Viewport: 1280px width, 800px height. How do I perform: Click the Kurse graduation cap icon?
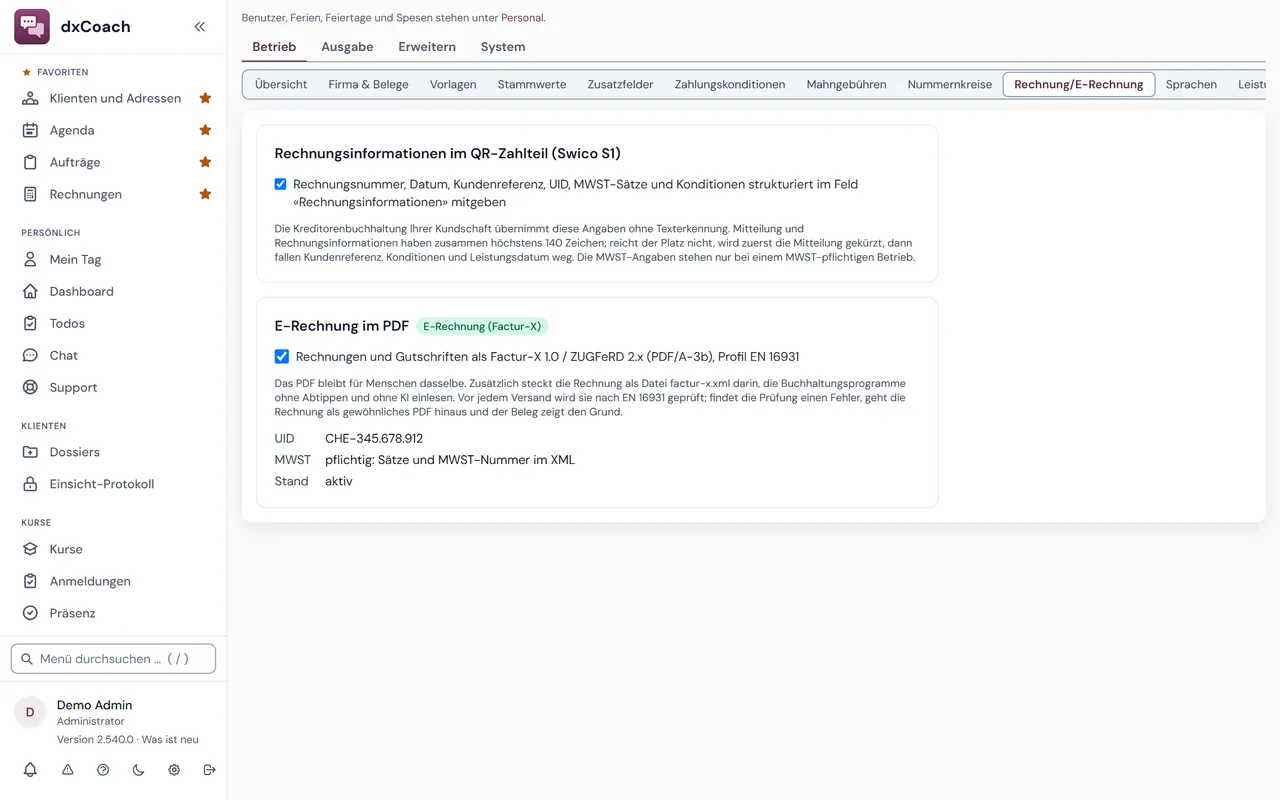(30, 549)
